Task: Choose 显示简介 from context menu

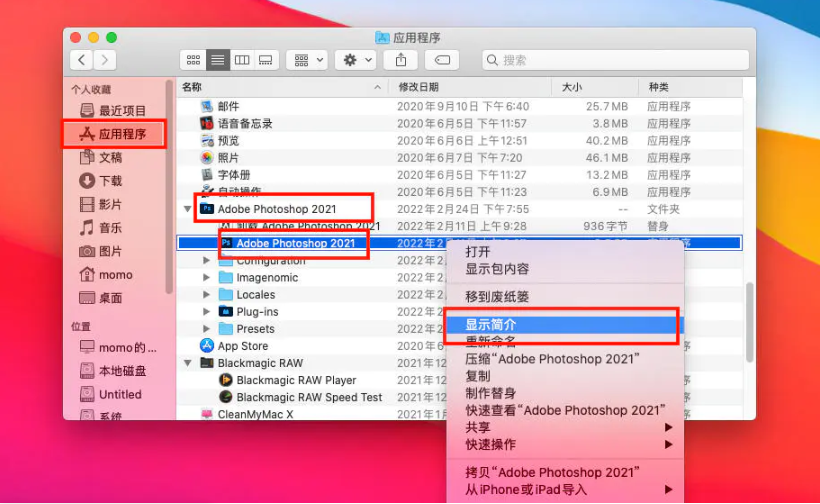Action: 491,325
